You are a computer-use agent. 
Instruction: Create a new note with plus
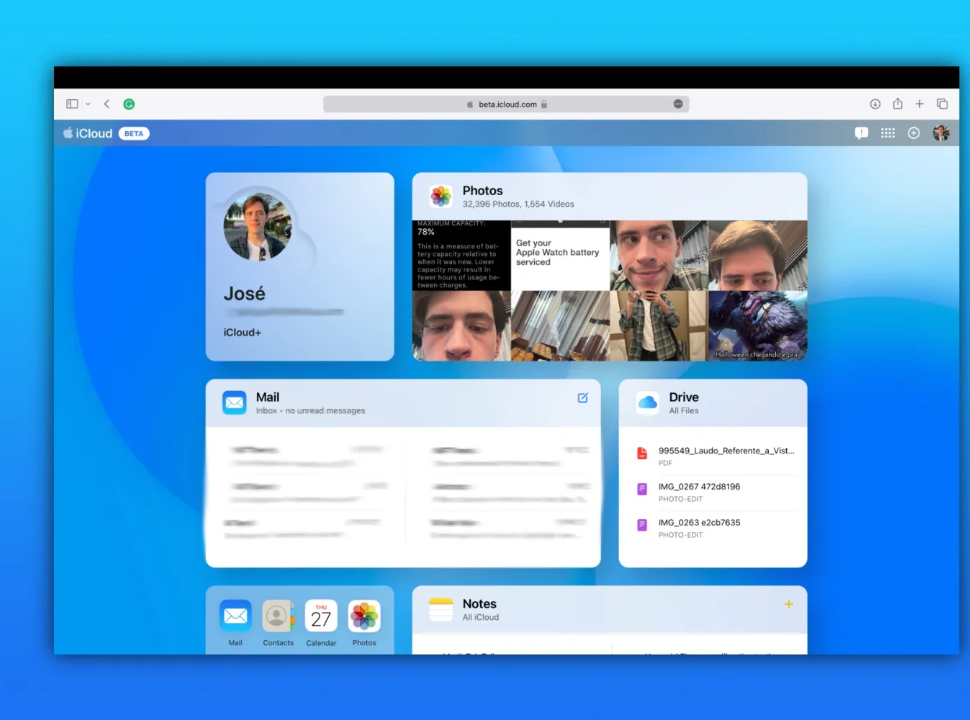point(789,604)
